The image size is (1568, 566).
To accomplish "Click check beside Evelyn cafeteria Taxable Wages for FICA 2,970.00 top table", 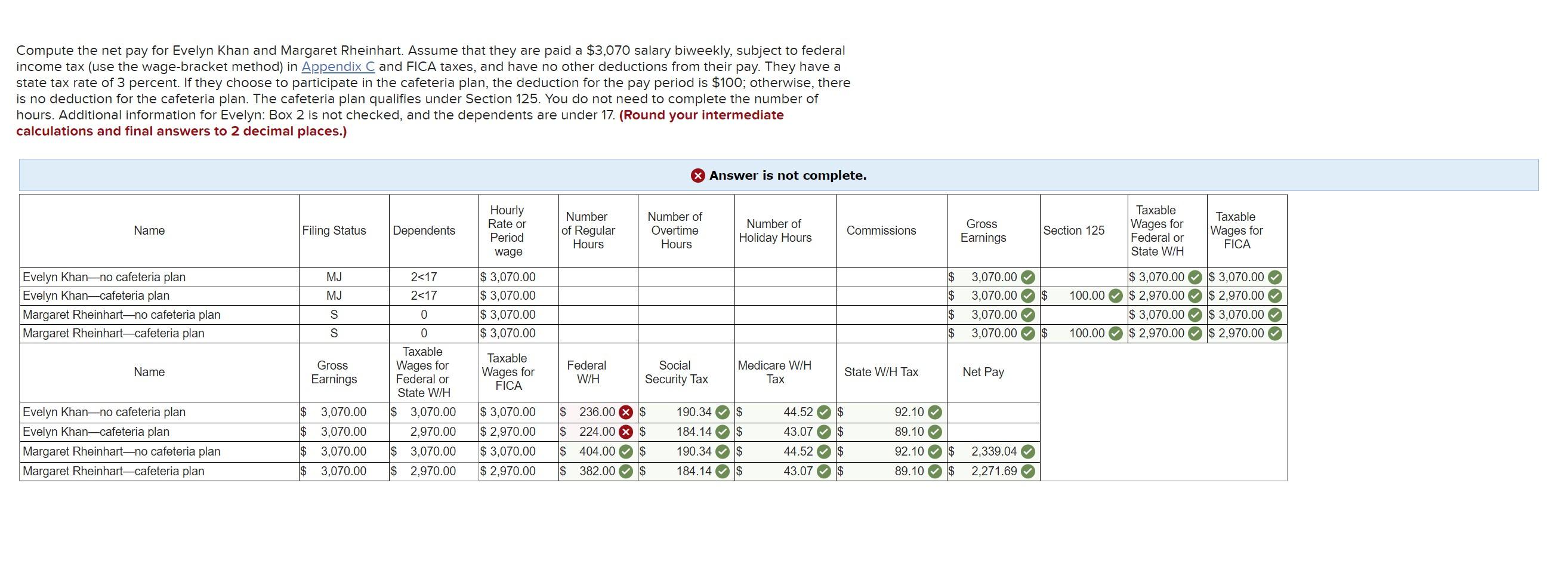I will tap(1274, 296).
